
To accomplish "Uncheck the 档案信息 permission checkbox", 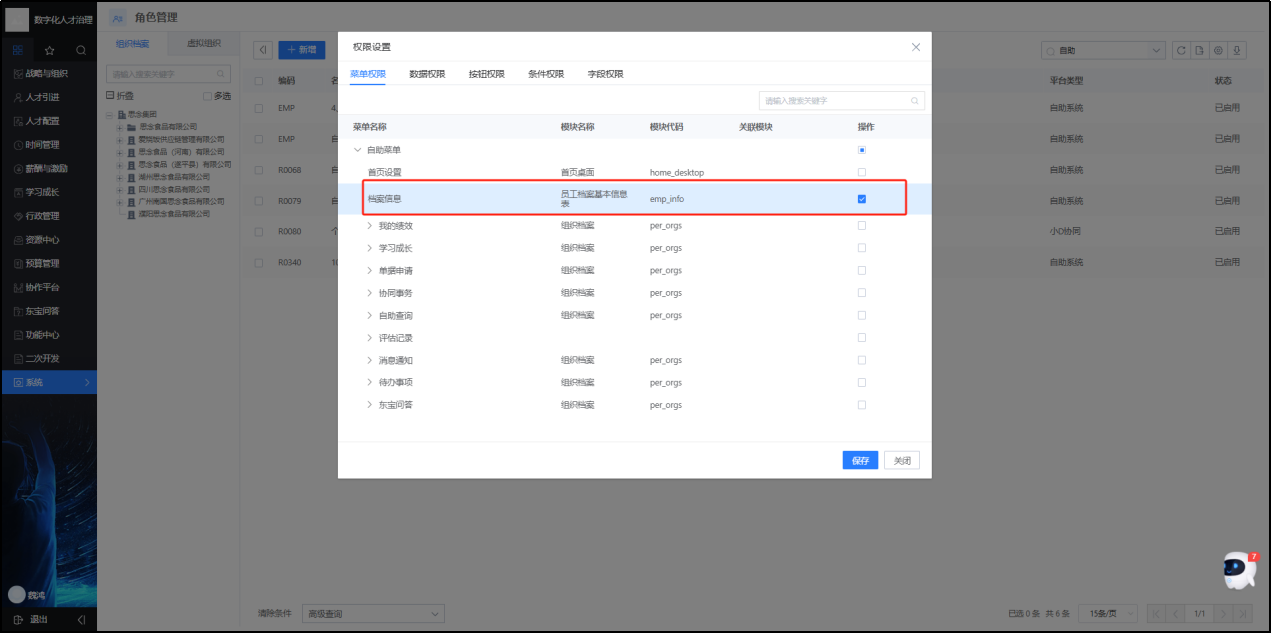I will [x=861, y=198].
